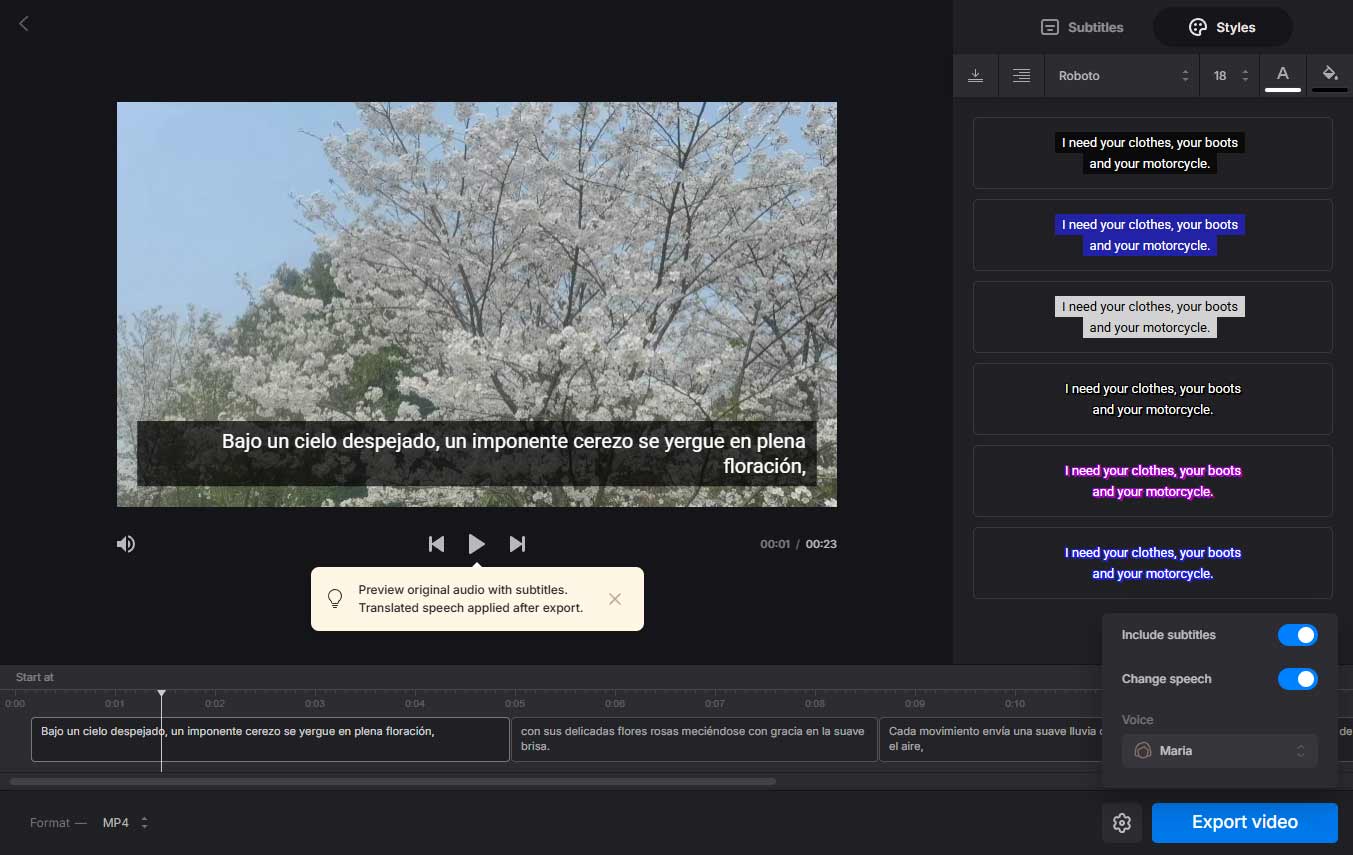This screenshot has width=1353, height=855.
Task: Switch to the Subtitles tab
Action: [x=1081, y=27]
